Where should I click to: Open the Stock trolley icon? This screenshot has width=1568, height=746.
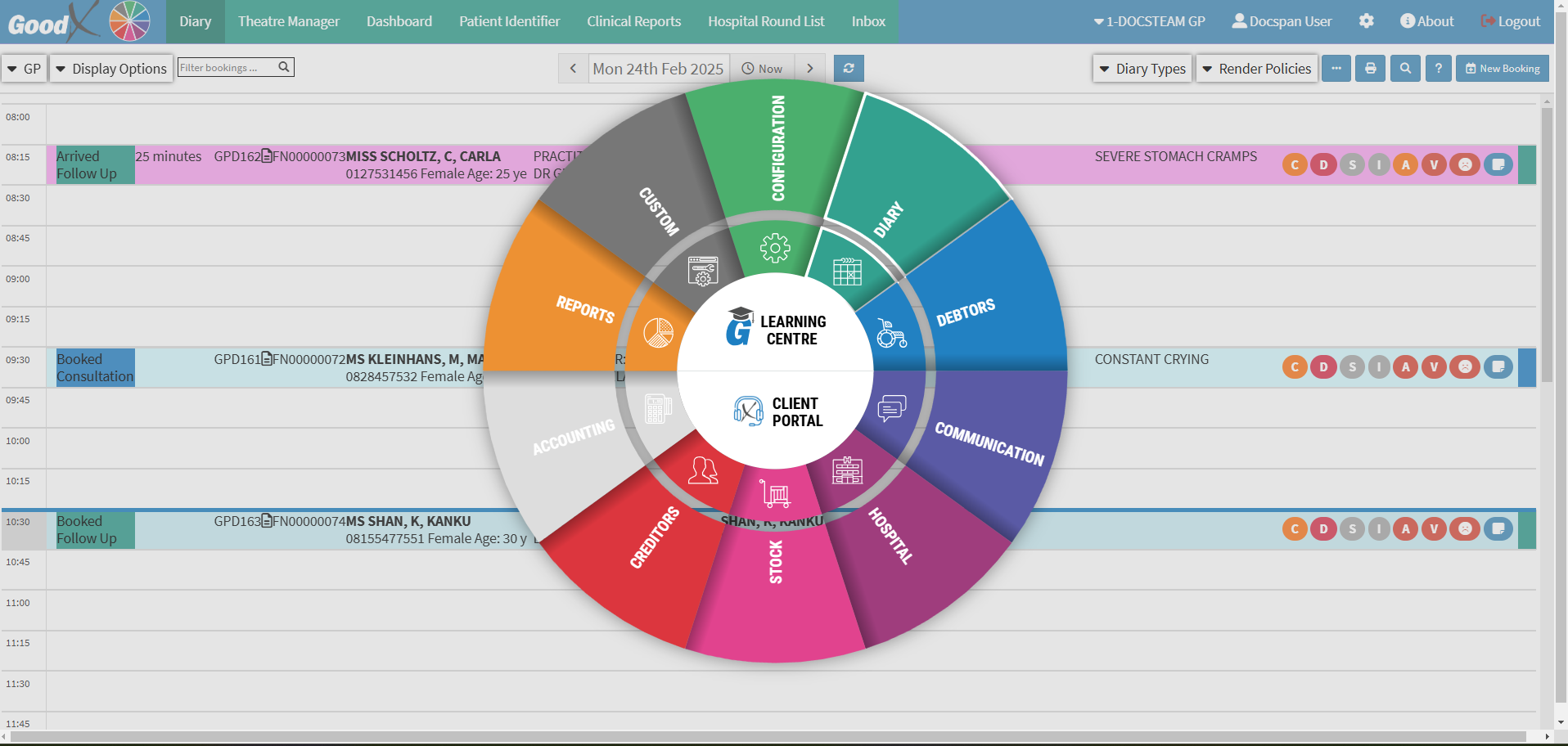774,493
